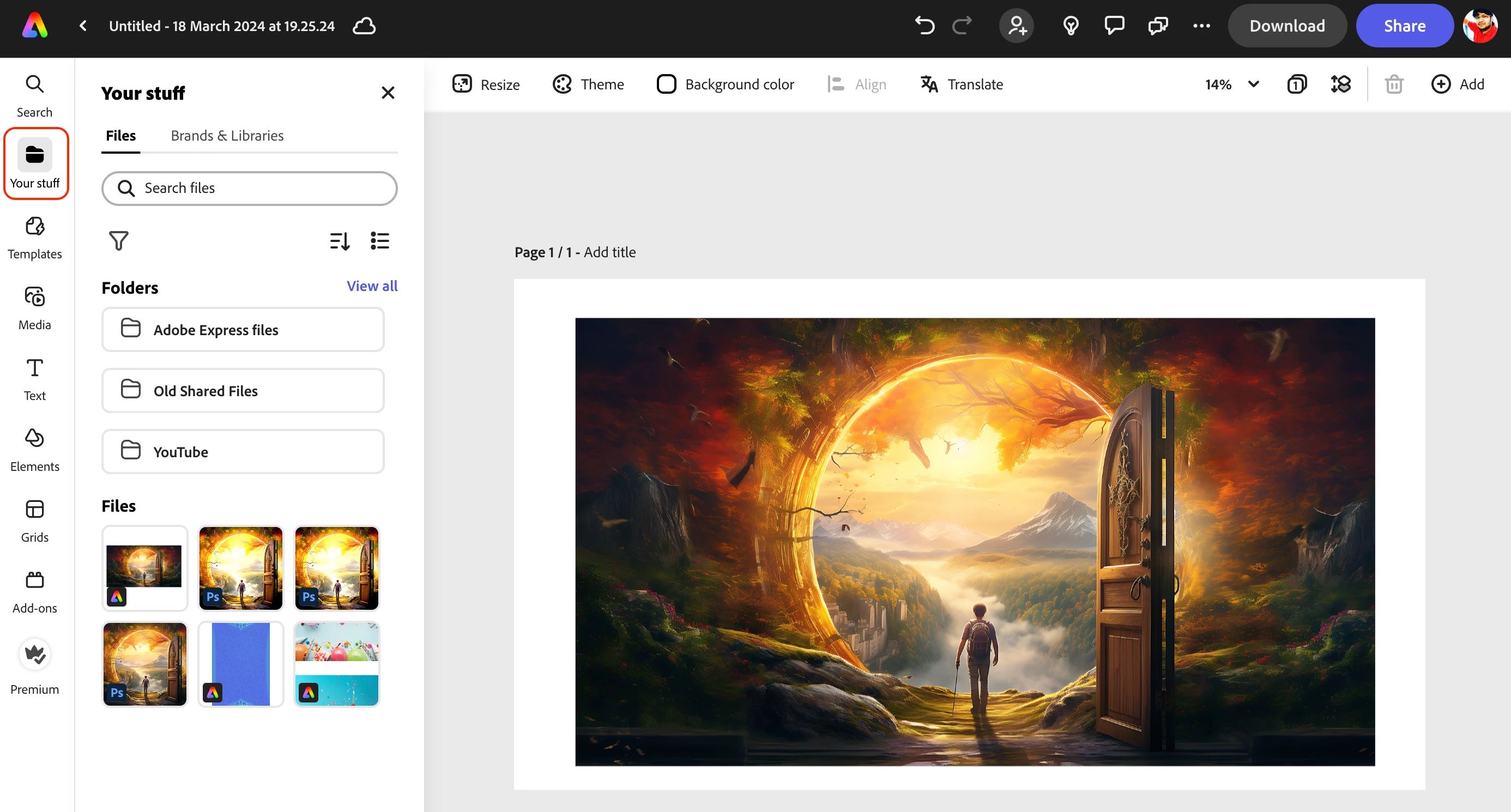Open the Elements panel
1511x812 pixels.
click(x=34, y=449)
